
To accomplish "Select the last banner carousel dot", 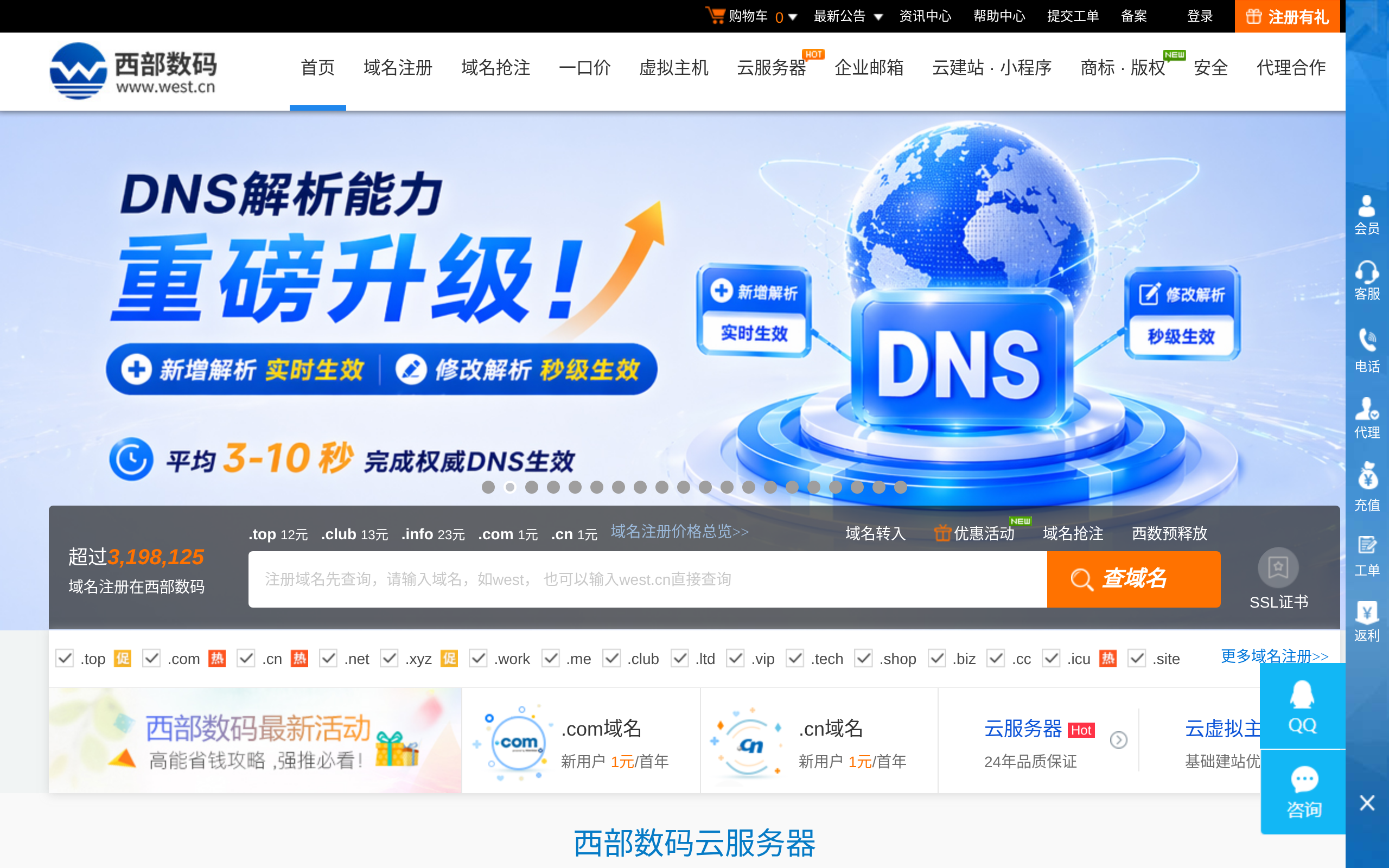I will [x=901, y=487].
